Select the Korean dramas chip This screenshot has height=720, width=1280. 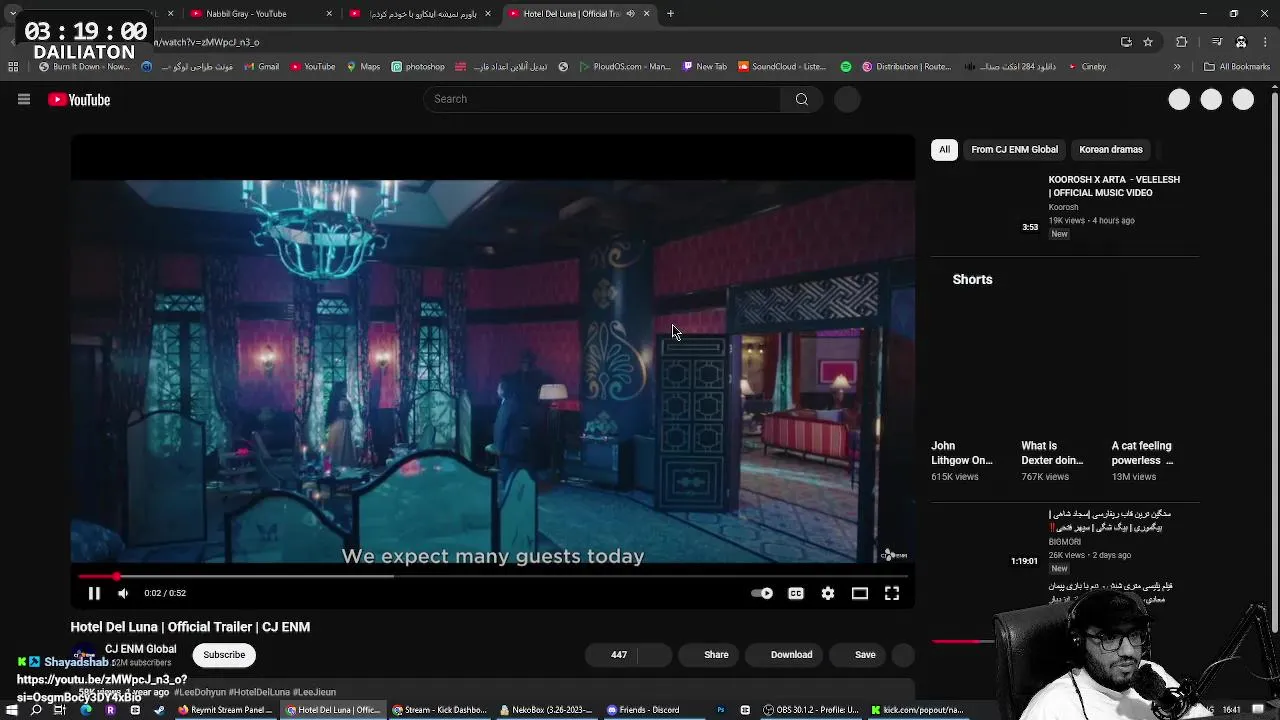pyautogui.click(x=1110, y=149)
